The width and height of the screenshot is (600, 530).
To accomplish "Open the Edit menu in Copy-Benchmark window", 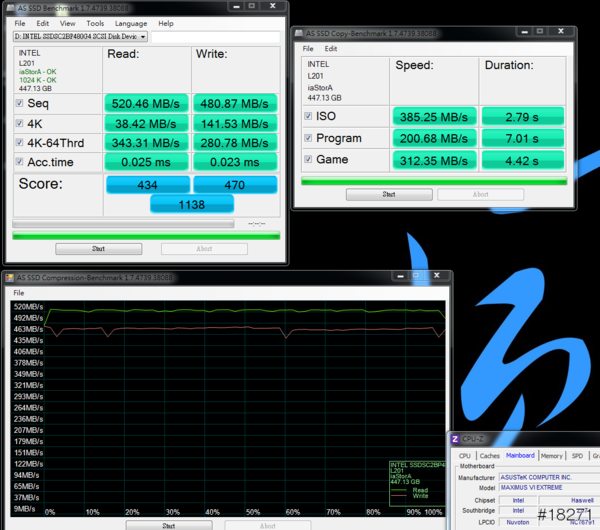I will pyautogui.click(x=330, y=47).
